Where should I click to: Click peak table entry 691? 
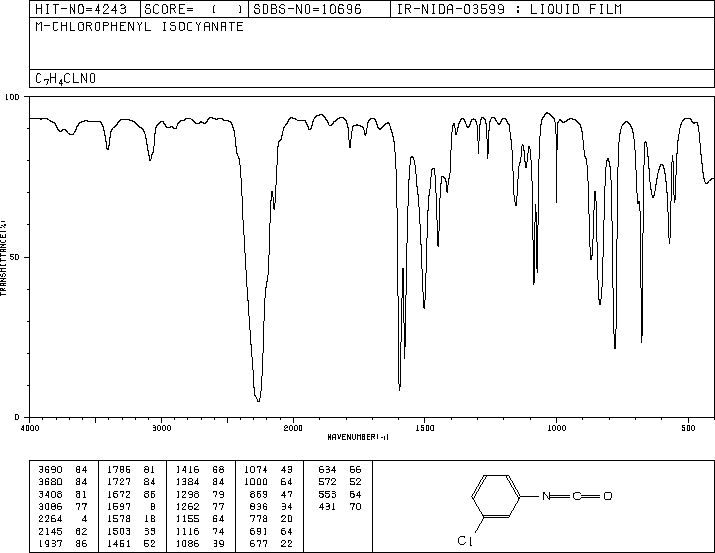click(259, 531)
